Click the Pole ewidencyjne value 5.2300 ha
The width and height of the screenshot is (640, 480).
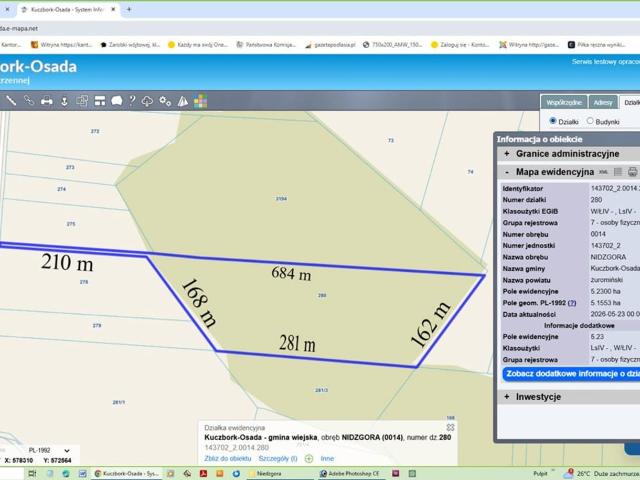[x=605, y=291]
